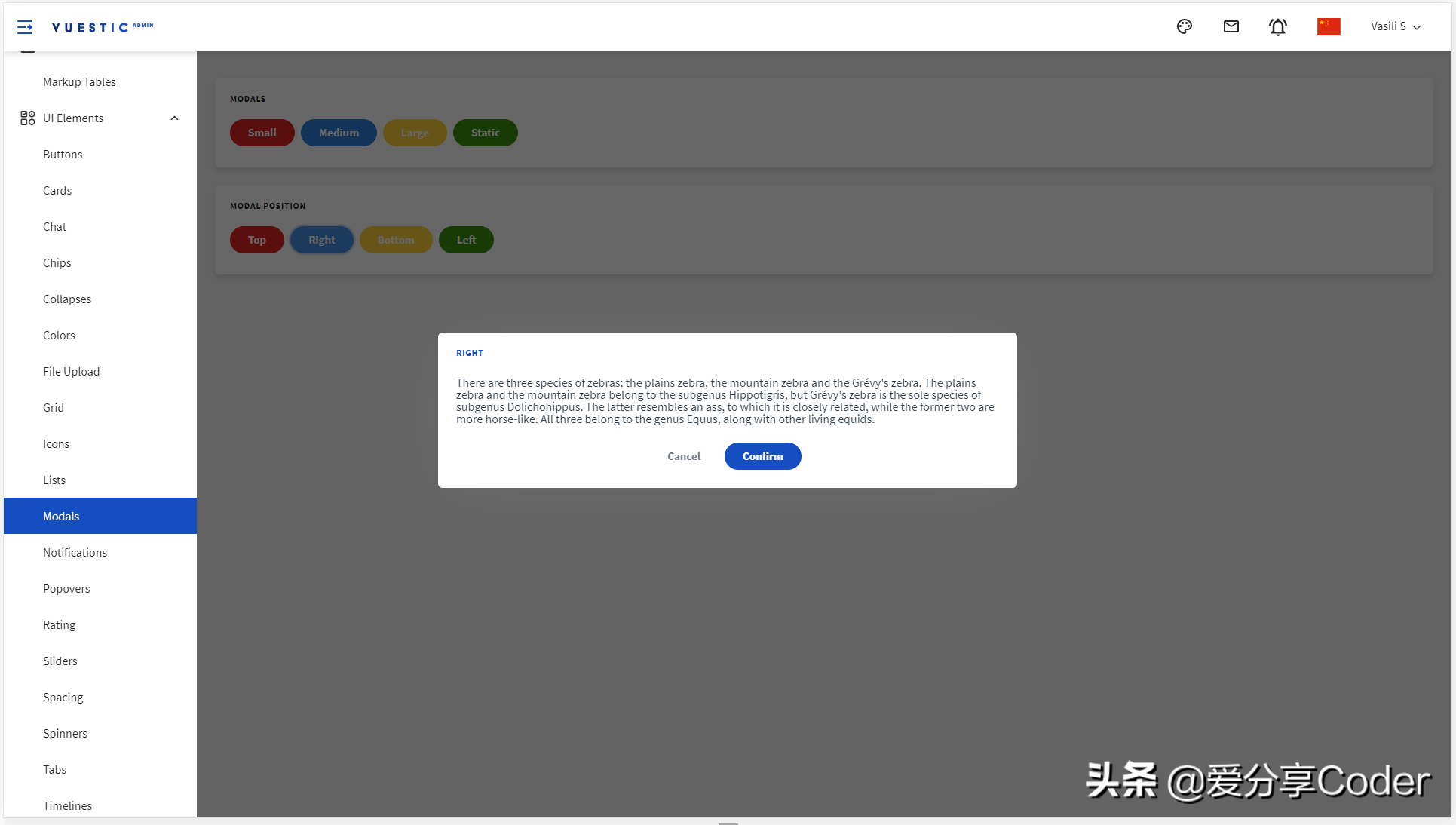This screenshot has width=1456, height=825.
Task: Click the Confirm button in modal
Action: (762, 456)
